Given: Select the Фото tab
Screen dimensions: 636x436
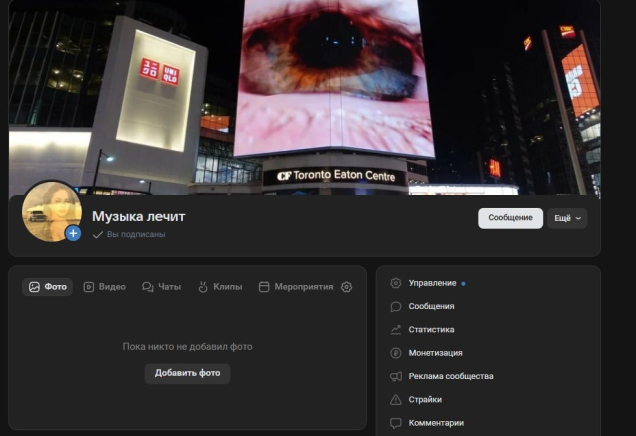Looking at the screenshot, I should point(48,287).
